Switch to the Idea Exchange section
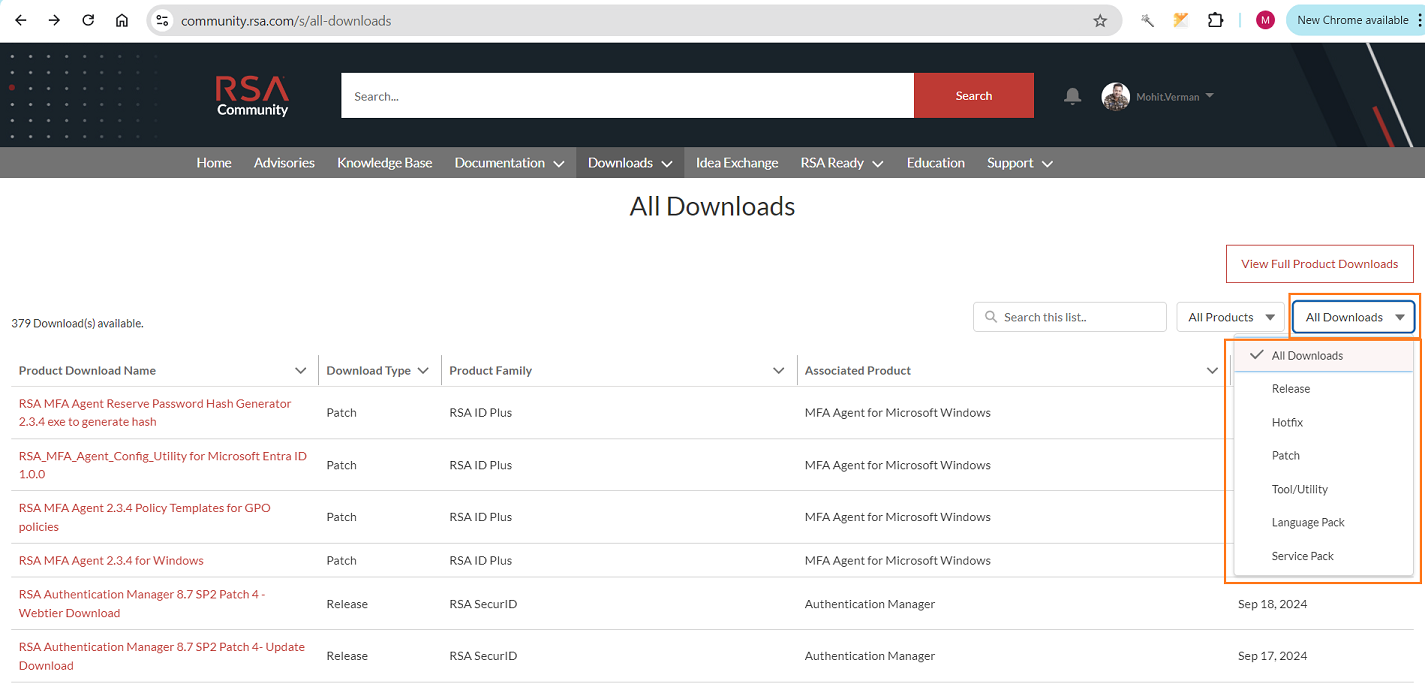 pos(736,162)
